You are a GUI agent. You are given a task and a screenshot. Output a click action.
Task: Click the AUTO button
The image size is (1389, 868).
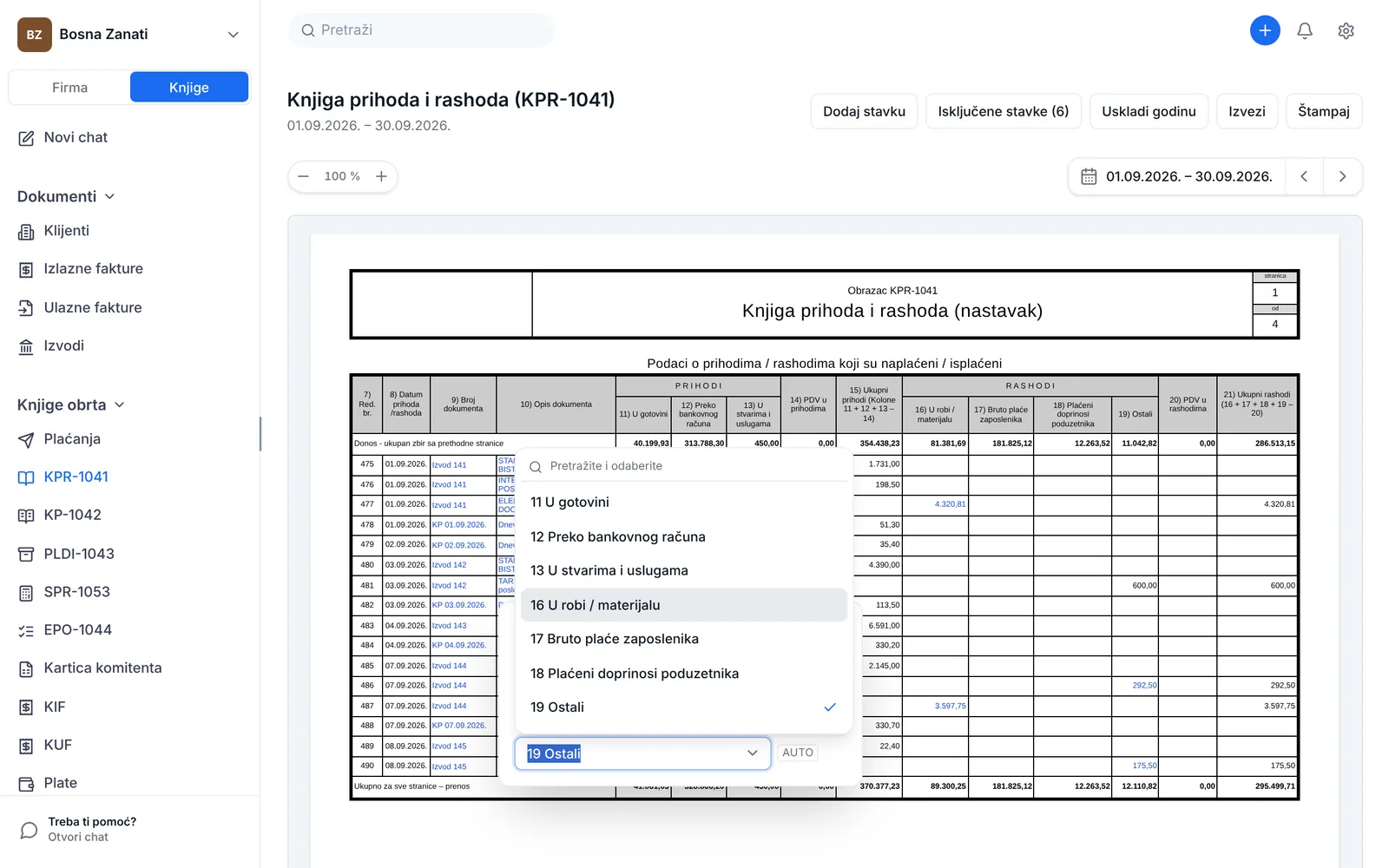(798, 753)
